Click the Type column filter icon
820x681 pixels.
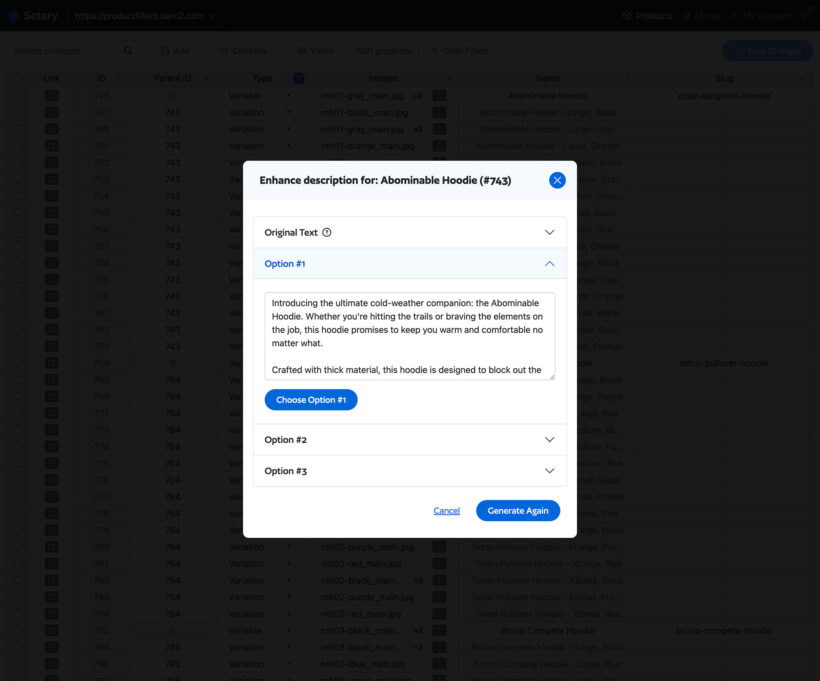pyautogui.click(x=300, y=78)
